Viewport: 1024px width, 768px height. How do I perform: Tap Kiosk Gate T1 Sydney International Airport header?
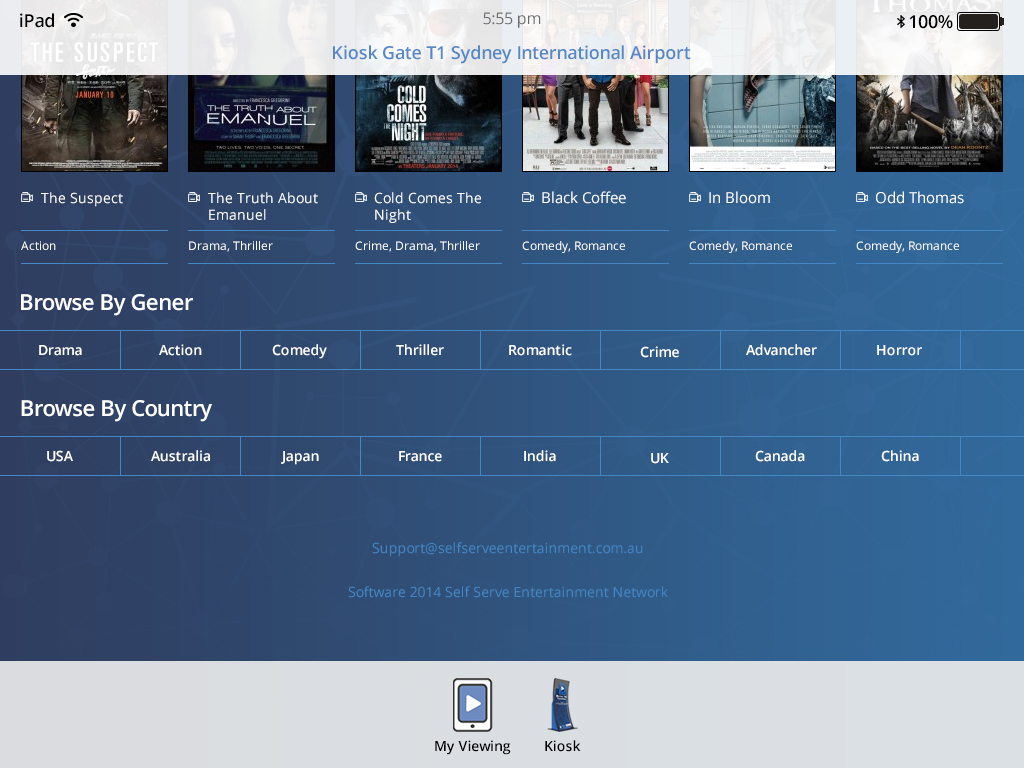511,52
